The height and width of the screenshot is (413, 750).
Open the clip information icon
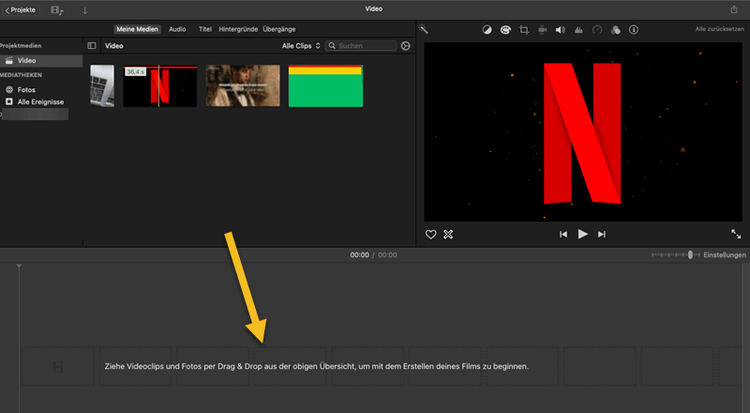pos(633,30)
